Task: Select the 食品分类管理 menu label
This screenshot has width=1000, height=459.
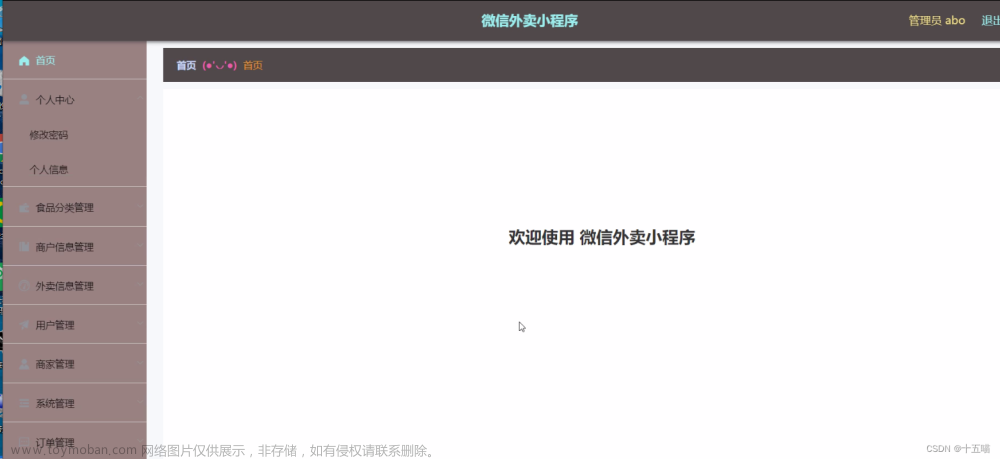Action: (64, 208)
